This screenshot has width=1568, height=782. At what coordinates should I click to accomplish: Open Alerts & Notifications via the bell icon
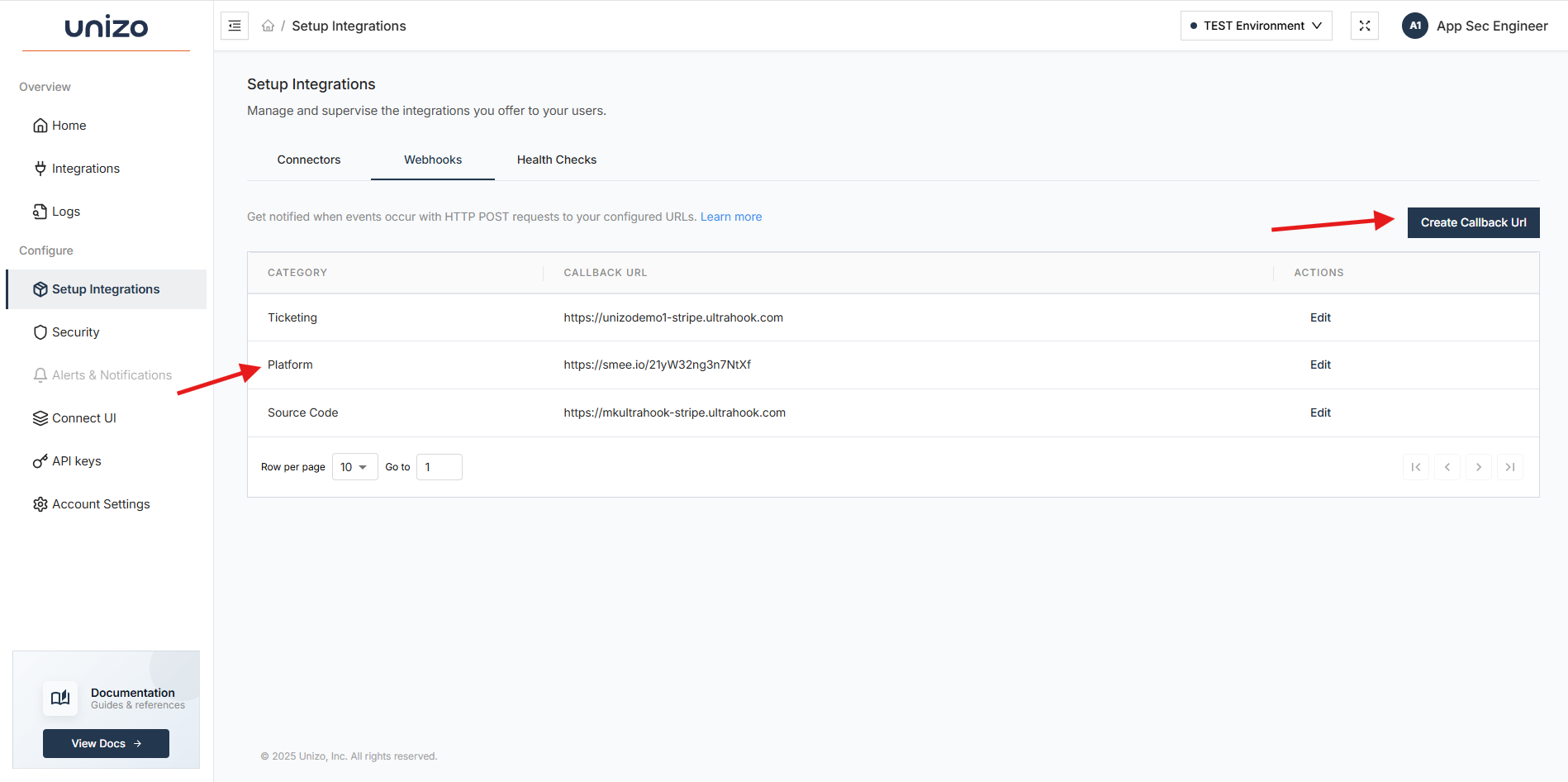(40, 374)
